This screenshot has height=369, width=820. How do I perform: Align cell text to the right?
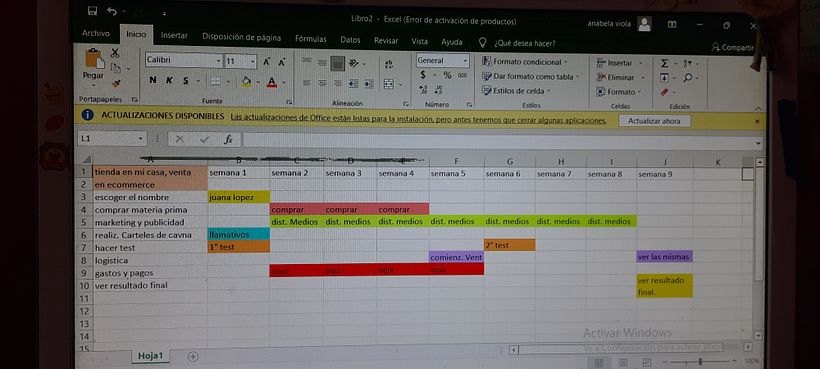coord(338,83)
